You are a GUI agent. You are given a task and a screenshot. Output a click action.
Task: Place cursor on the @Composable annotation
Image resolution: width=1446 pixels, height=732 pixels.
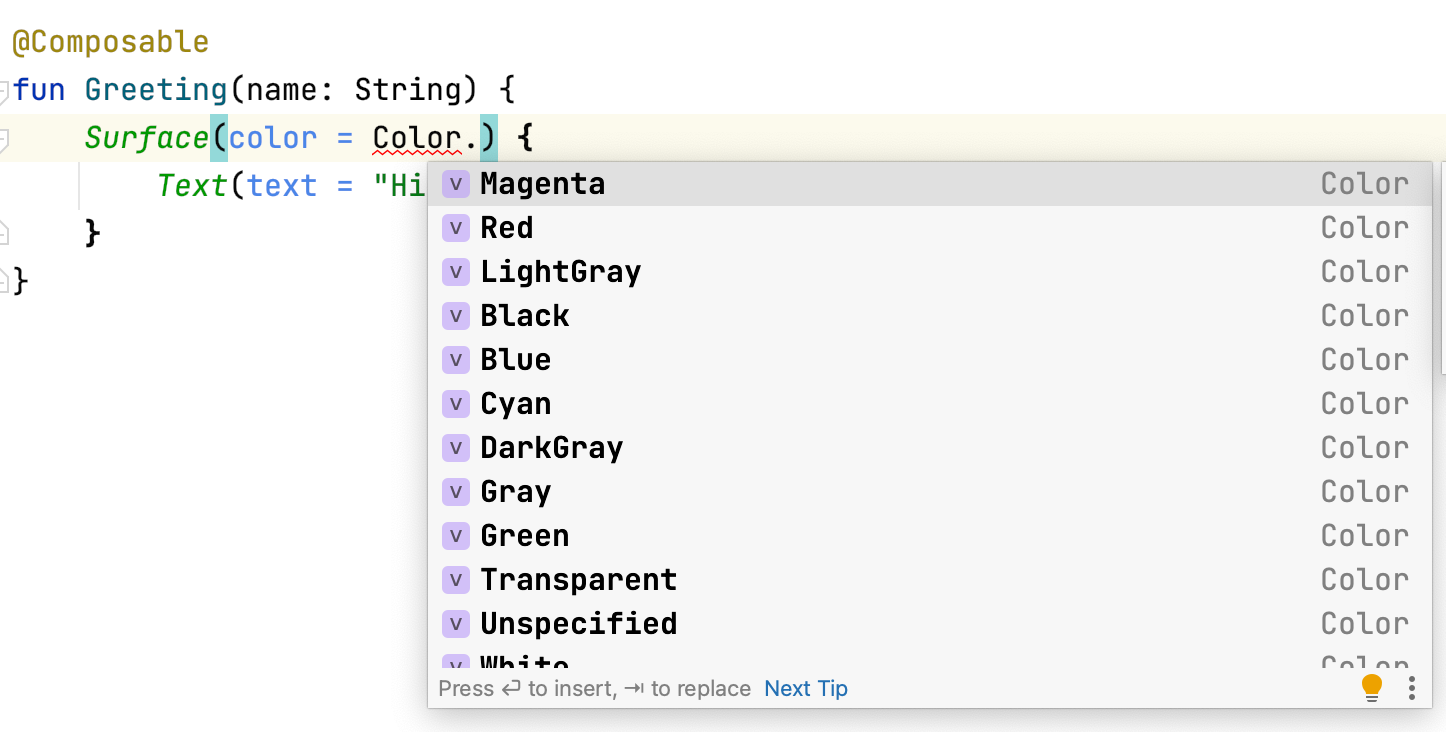[x=110, y=43]
